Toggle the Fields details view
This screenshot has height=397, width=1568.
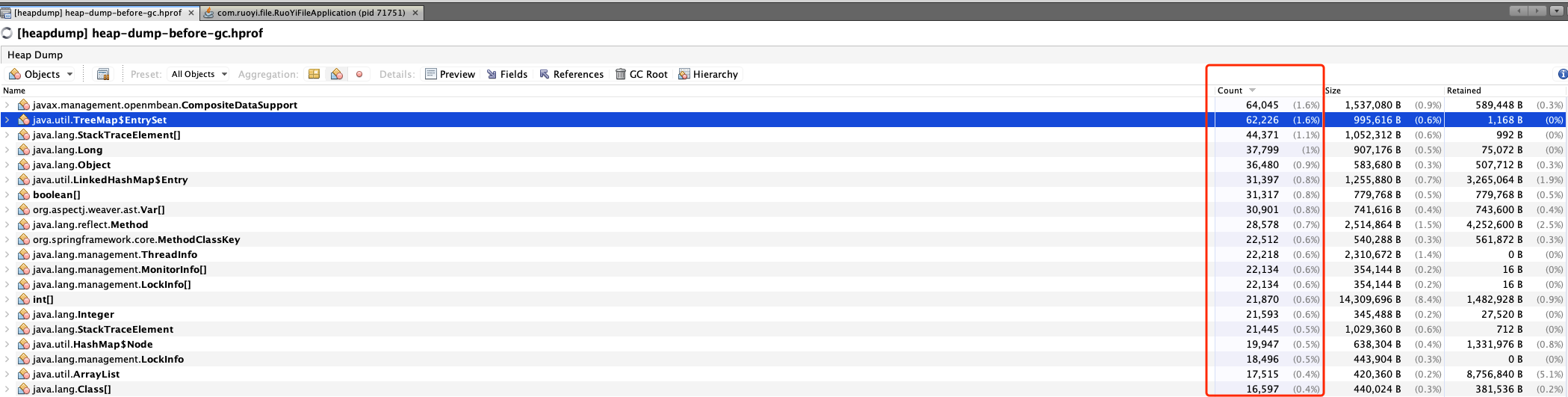(x=506, y=74)
